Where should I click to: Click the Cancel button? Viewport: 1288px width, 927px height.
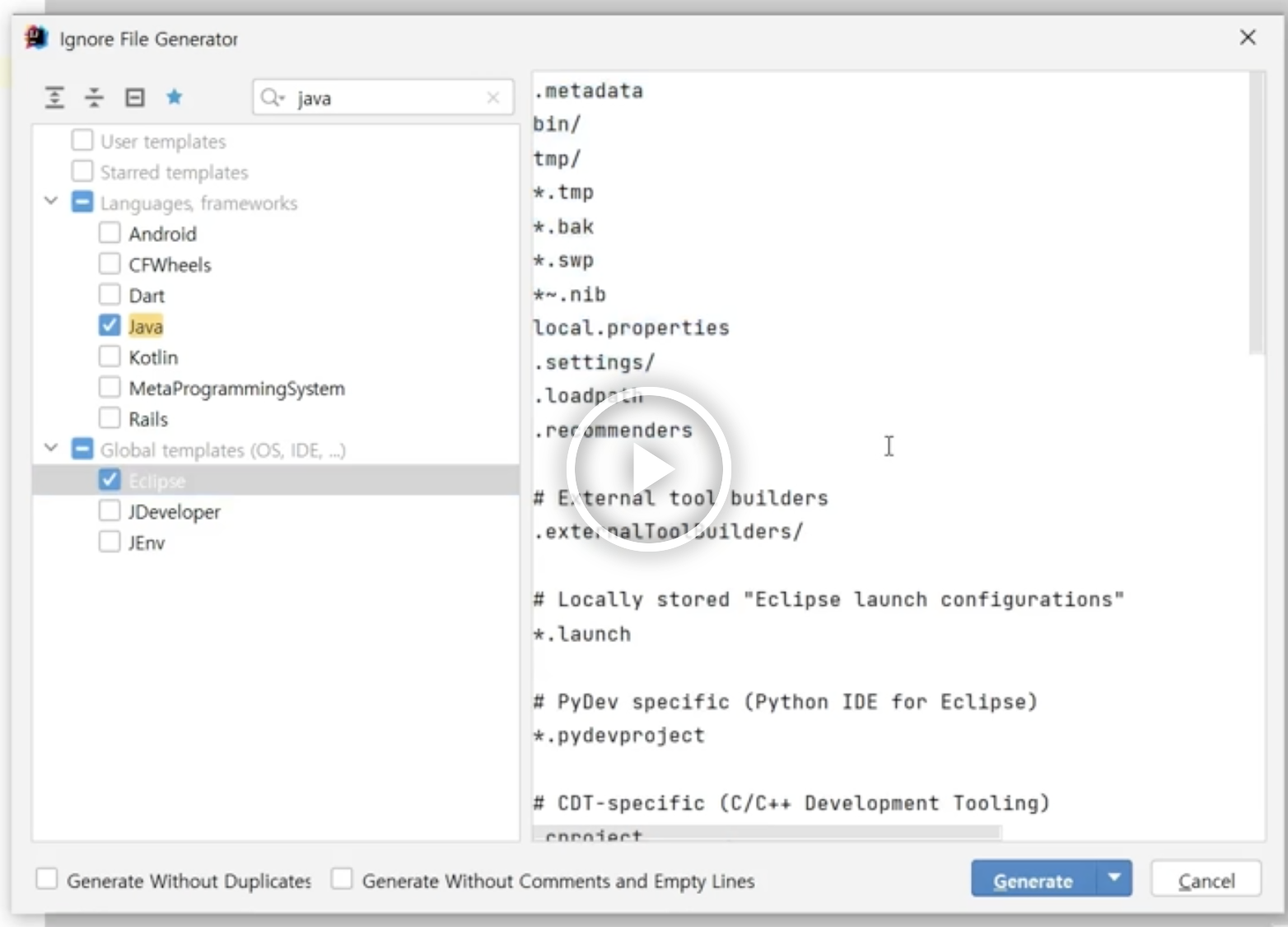(1206, 879)
